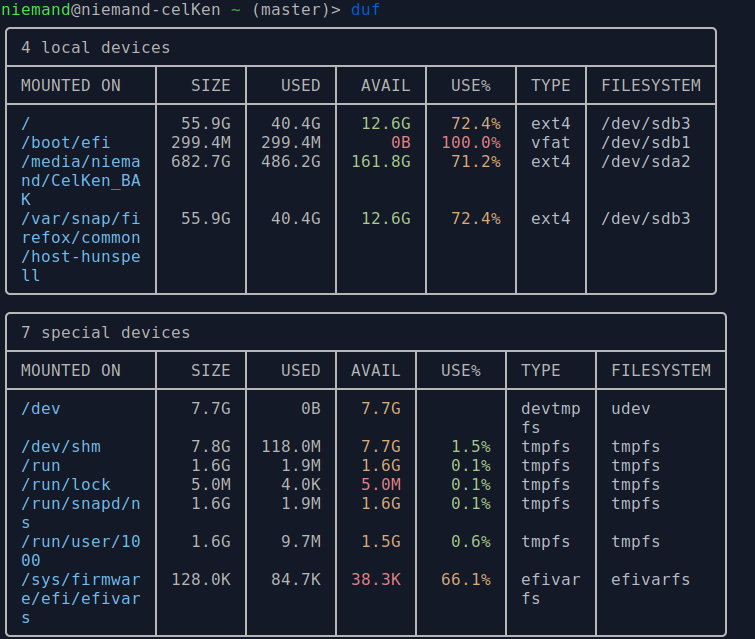Image resolution: width=755 pixels, height=639 pixels.
Task: Click the /dev/sda2 filesystem entry
Action: pyautogui.click(x=646, y=162)
